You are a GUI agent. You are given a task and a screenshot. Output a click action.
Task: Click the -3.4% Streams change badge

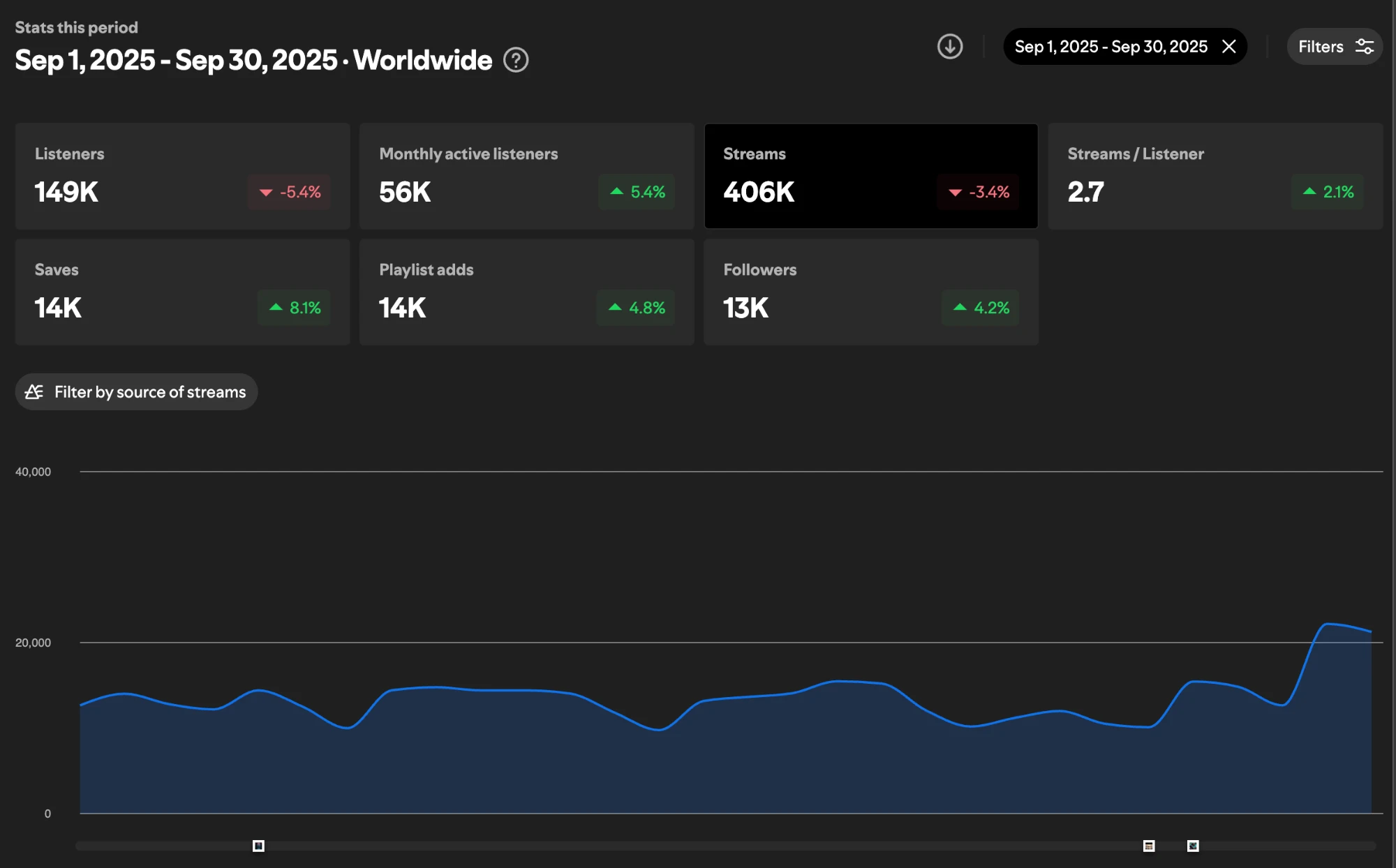pyautogui.click(x=978, y=192)
